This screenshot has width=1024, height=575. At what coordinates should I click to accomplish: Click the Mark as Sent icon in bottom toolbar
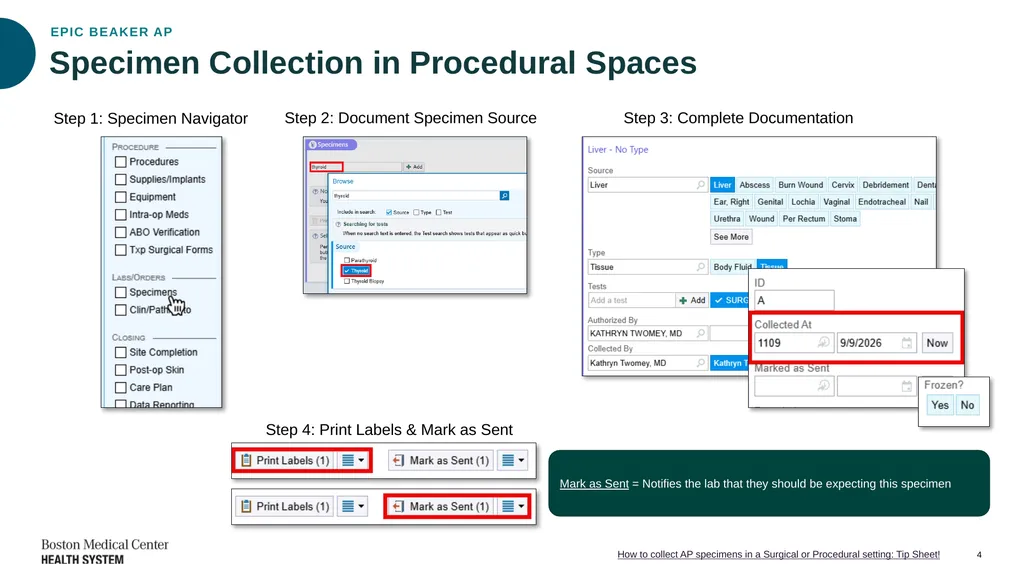coord(398,506)
